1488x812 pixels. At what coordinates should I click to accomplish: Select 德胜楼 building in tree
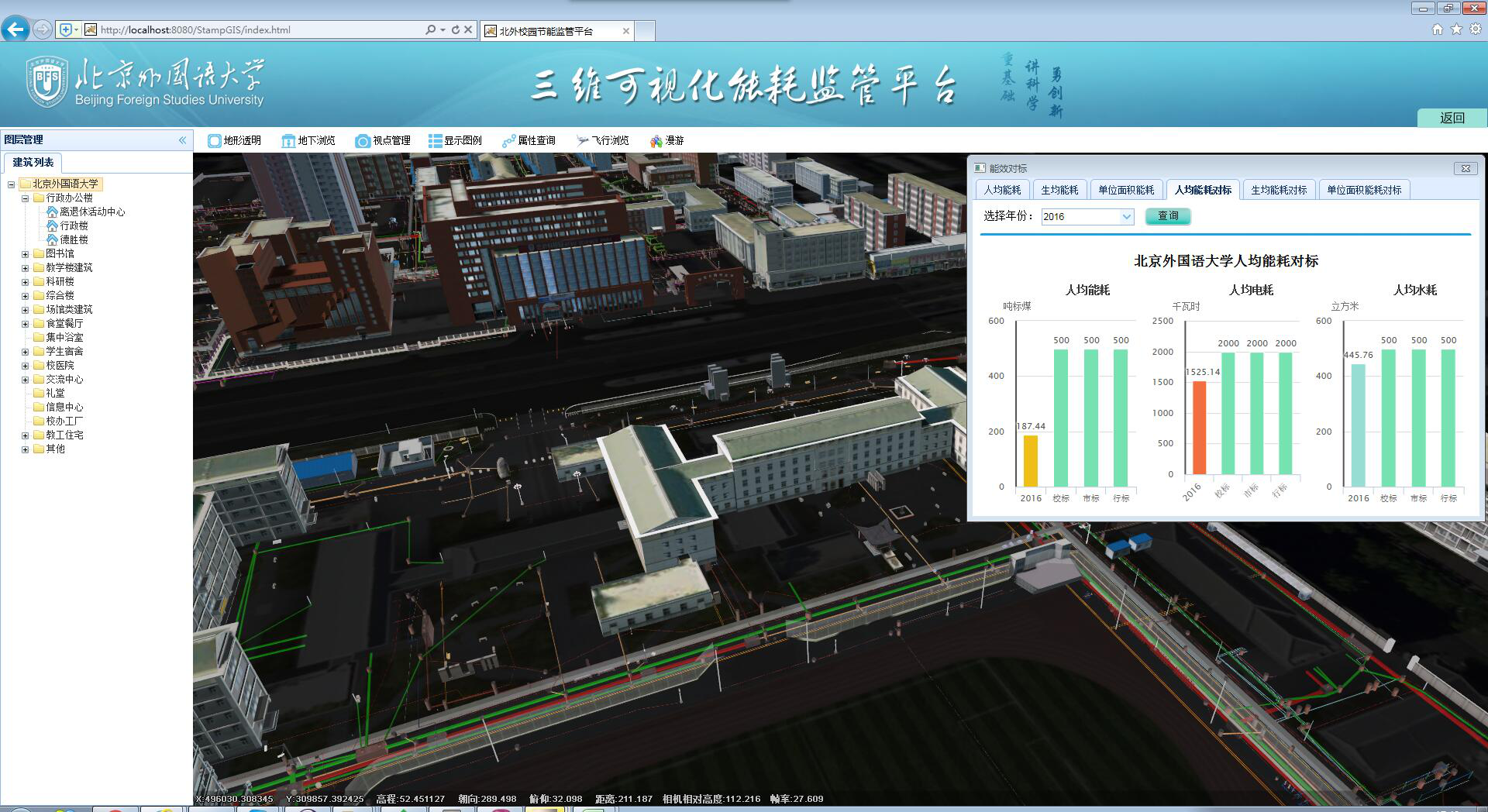point(74,239)
